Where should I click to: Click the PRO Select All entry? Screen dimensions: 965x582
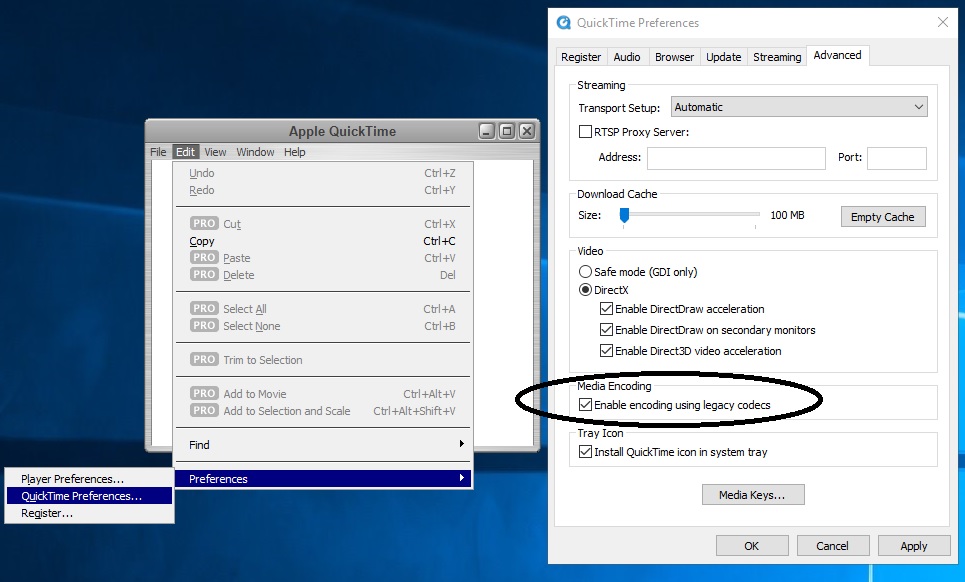(323, 309)
